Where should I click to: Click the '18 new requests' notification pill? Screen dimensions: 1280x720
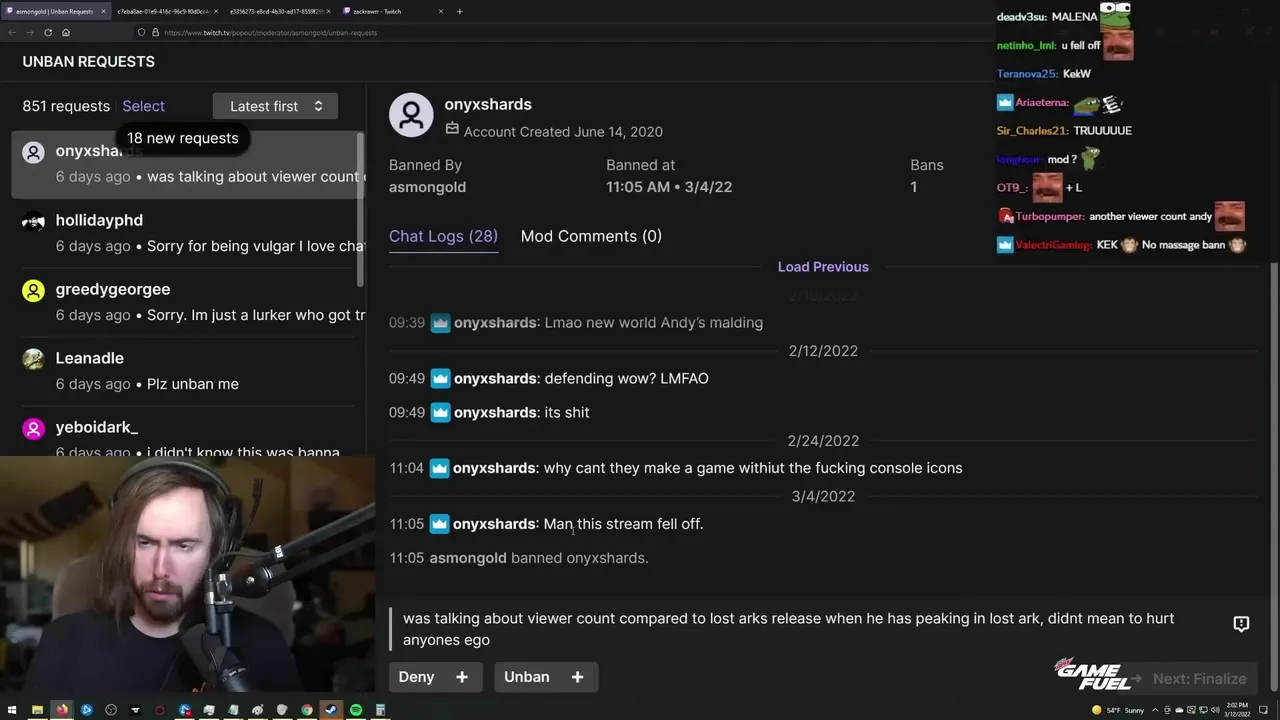(x=182, y=138)
